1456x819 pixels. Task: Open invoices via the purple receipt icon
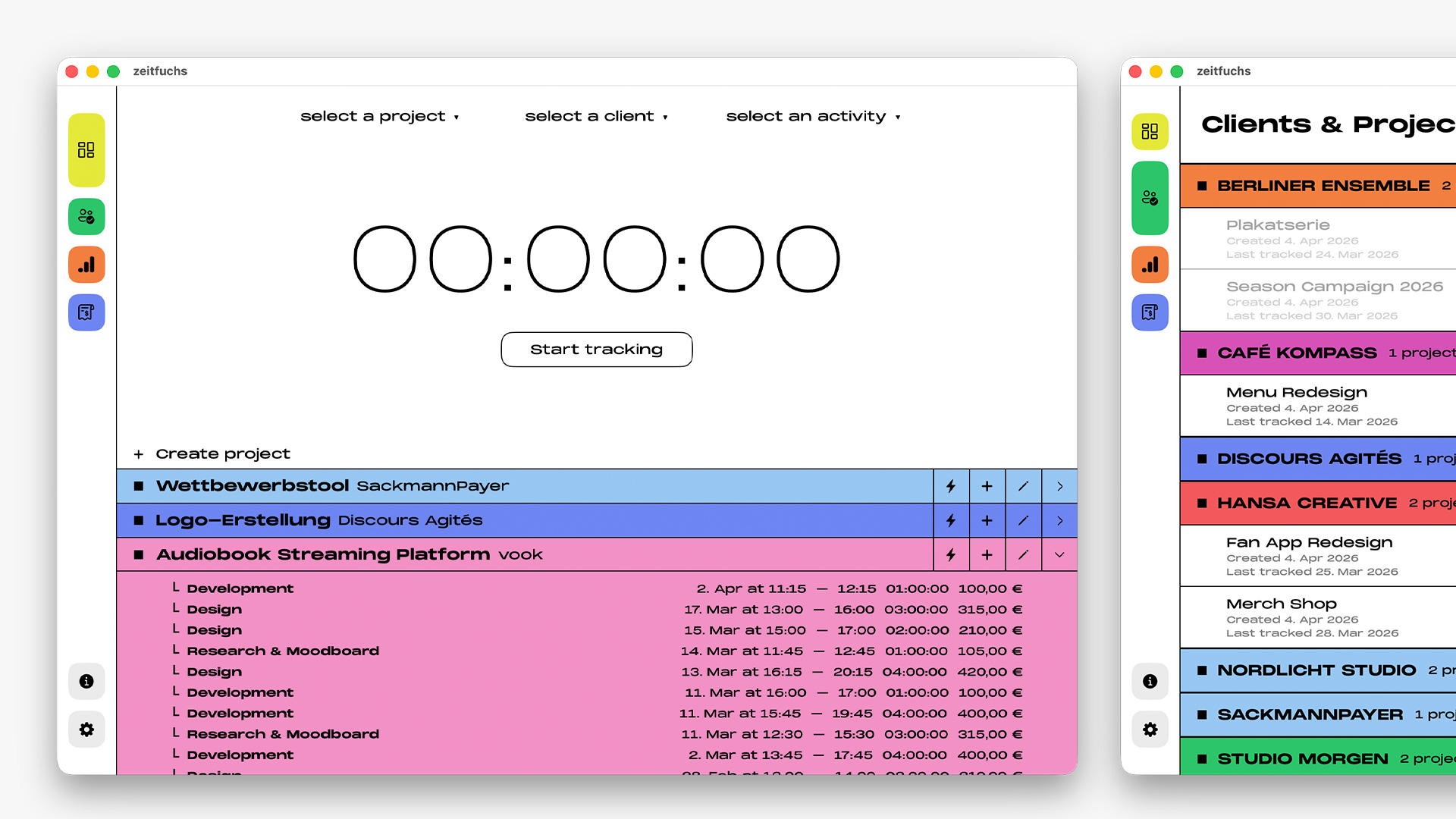coord(86,312)
